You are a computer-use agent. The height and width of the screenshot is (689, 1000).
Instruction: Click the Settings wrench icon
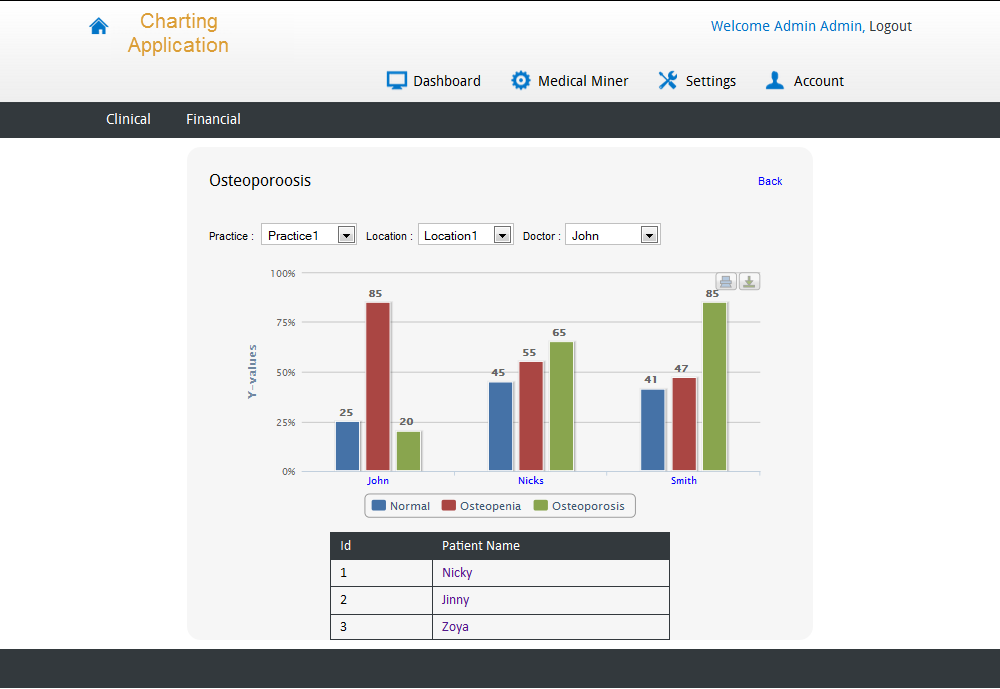pyautogui.click(x=668, y=80)
